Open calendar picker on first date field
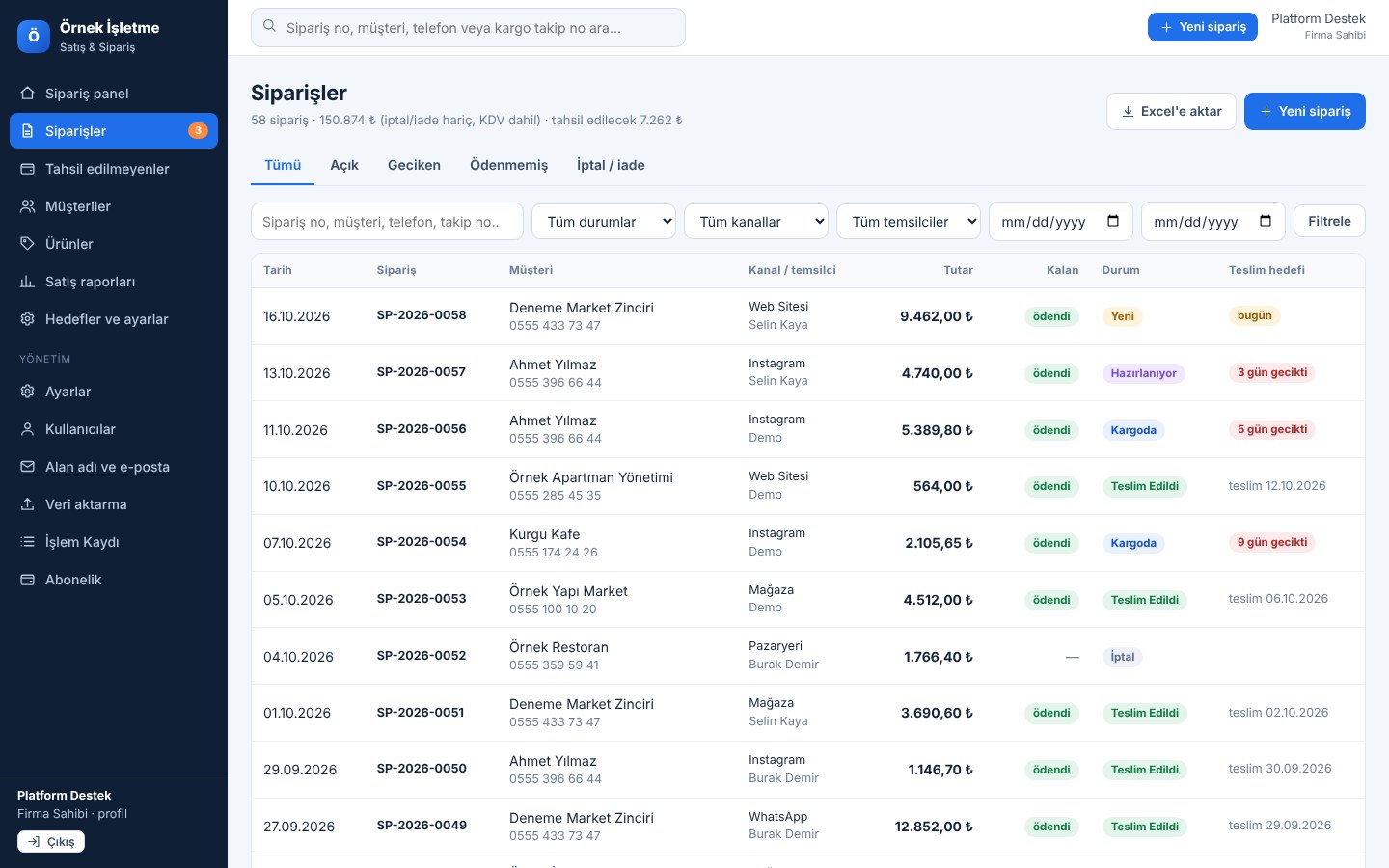The width and height of the screenshot is (1389, 868). (x=1113, y=221)
